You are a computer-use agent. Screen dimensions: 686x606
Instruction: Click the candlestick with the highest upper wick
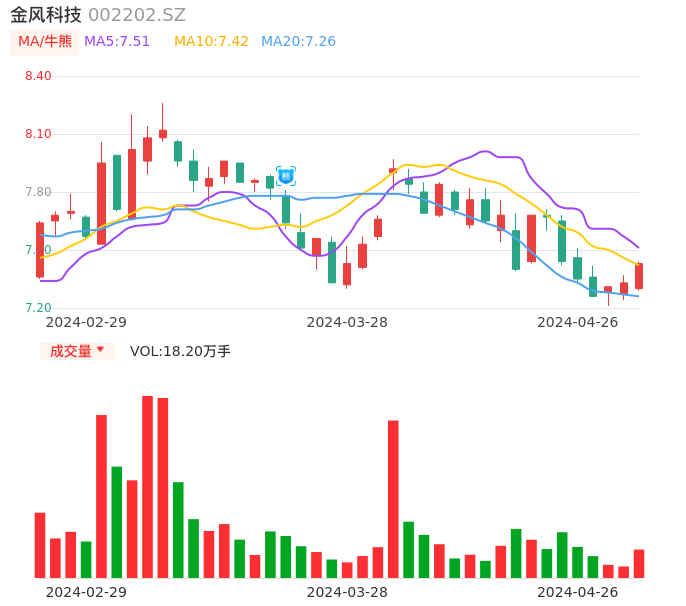(x=163, y=134)
